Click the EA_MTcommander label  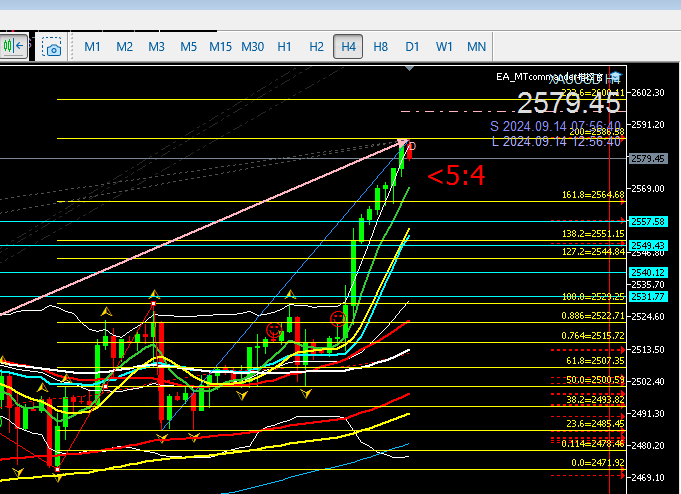549,77
